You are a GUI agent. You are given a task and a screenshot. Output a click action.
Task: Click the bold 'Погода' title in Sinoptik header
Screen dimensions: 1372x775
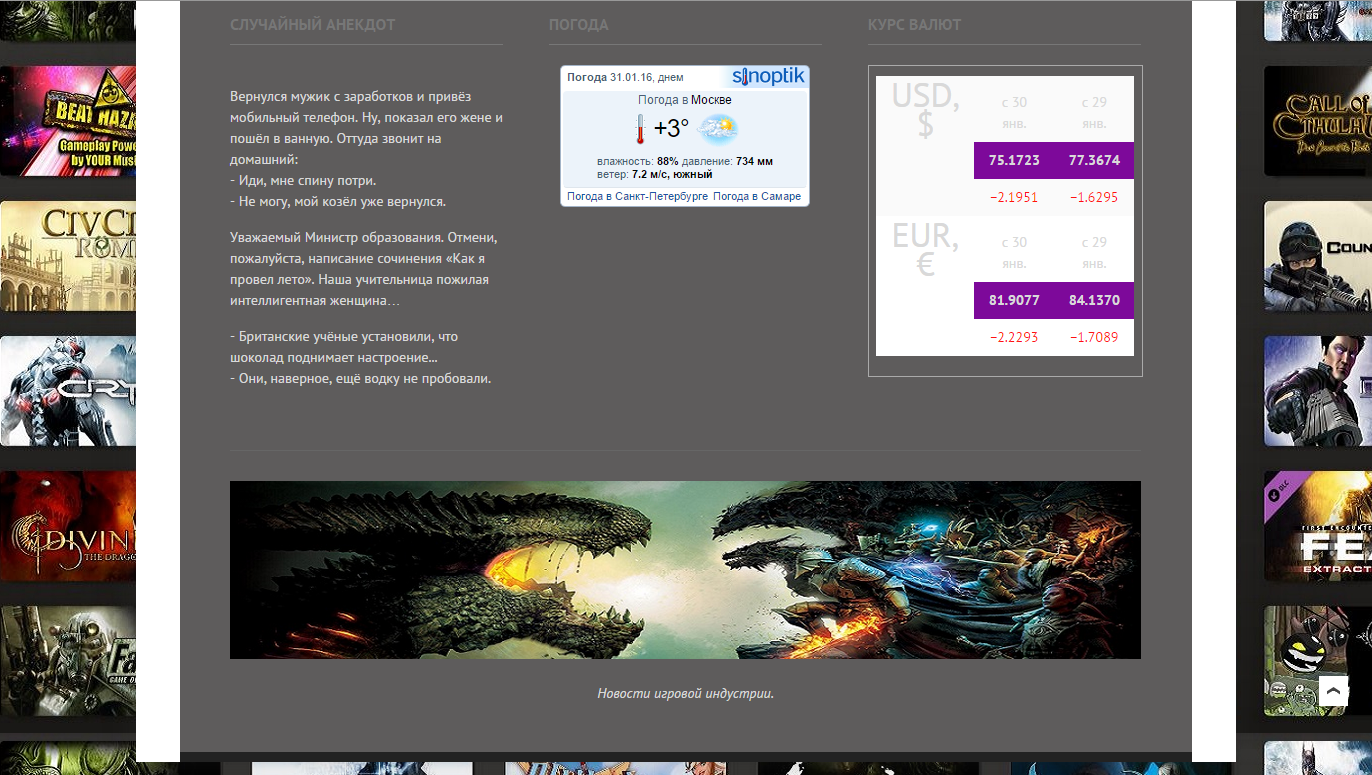click(587, 77)
